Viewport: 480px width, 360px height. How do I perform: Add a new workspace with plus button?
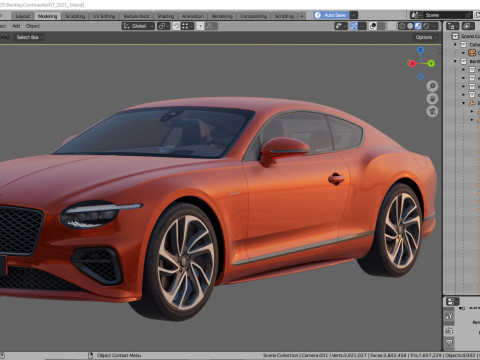click(302, 16)
